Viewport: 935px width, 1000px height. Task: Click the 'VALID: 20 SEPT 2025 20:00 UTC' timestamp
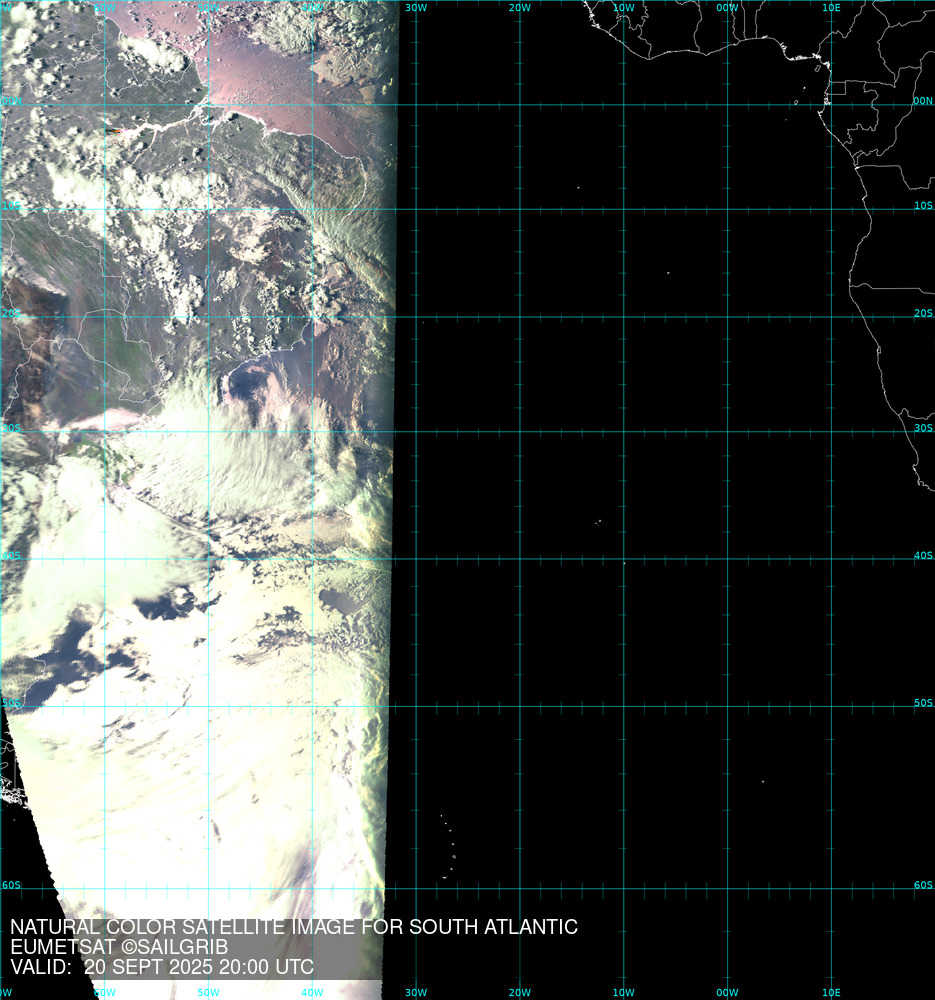click(x=161, y=967)
